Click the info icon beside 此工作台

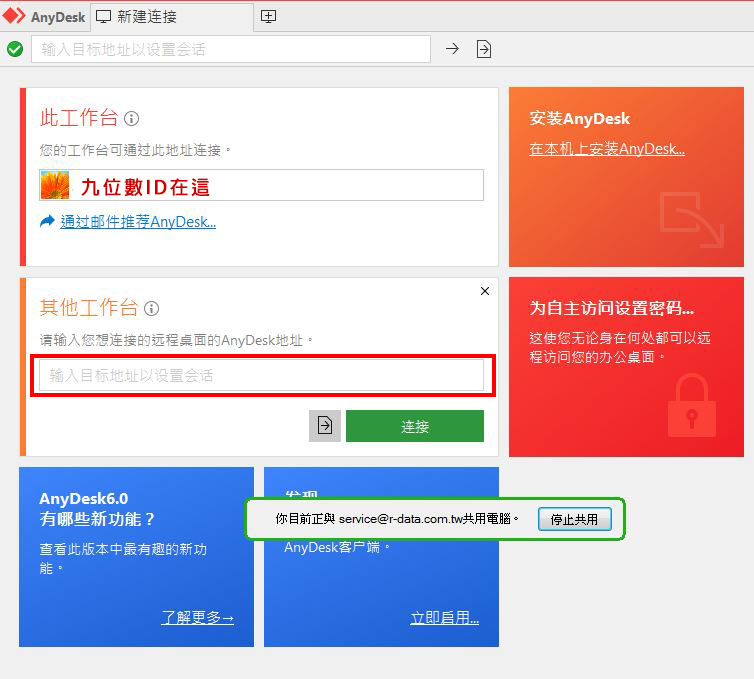(131, 118)
